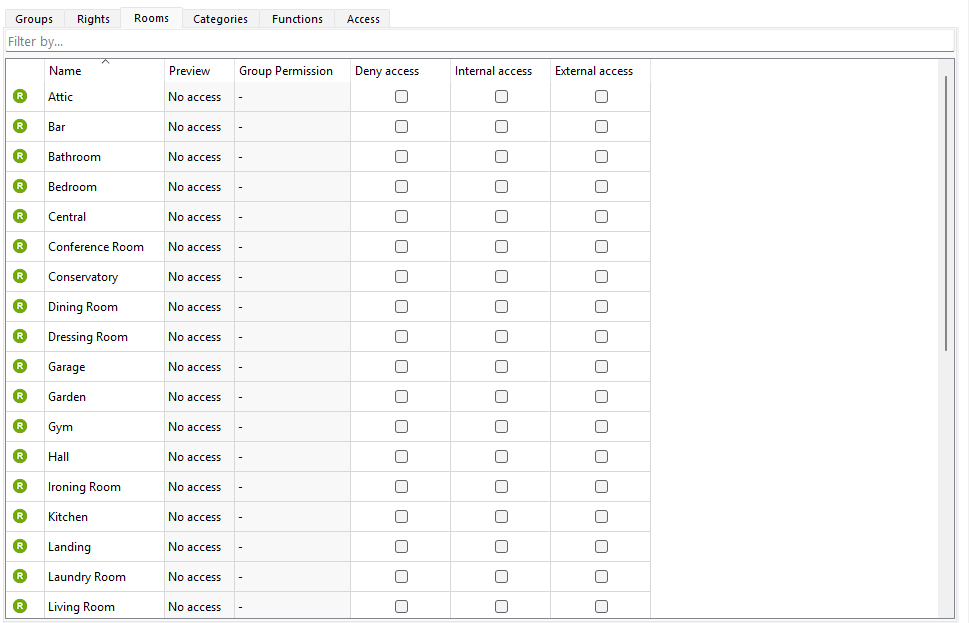Viewport: 969px width, 623px height.
Task: Select the Garage row's green icon
Action: (20, 367)
